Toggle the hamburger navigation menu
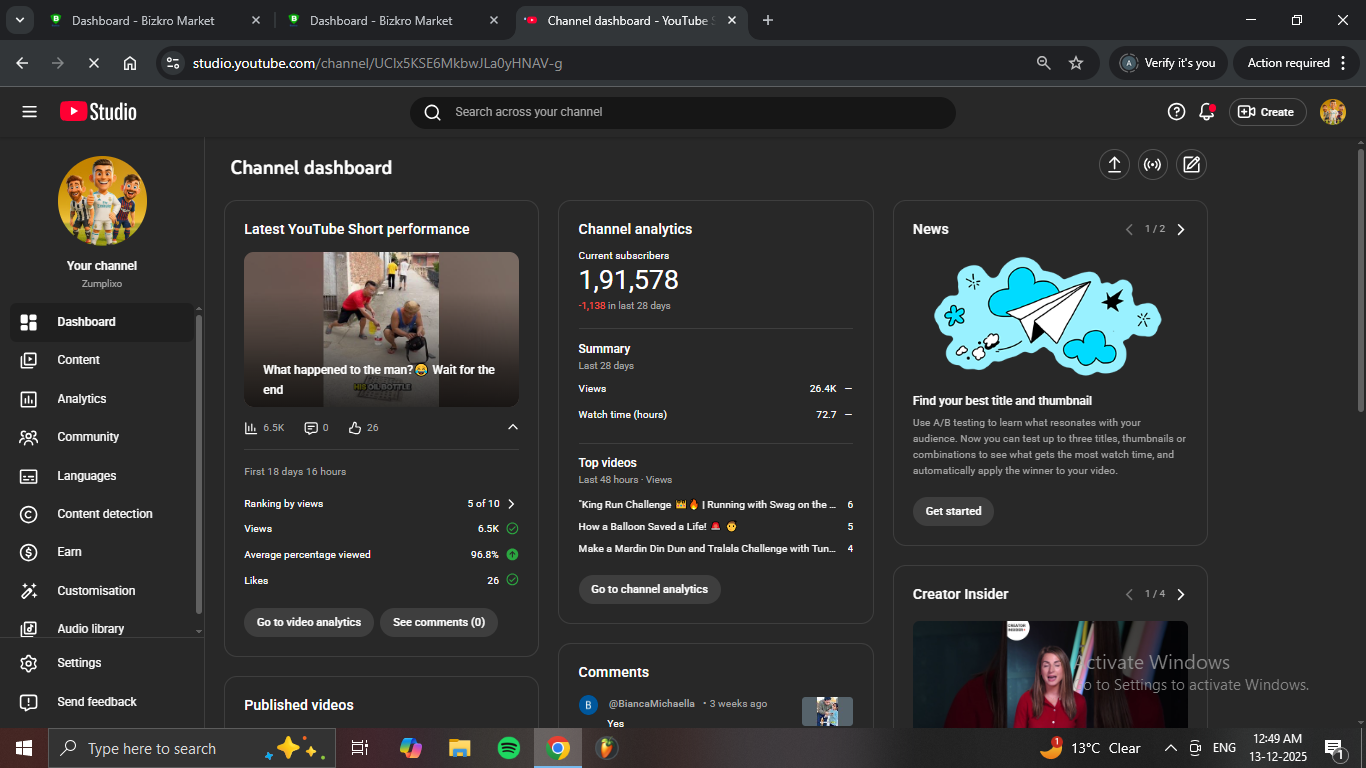Screen dimensions: 1366x768 pos(29,112)
